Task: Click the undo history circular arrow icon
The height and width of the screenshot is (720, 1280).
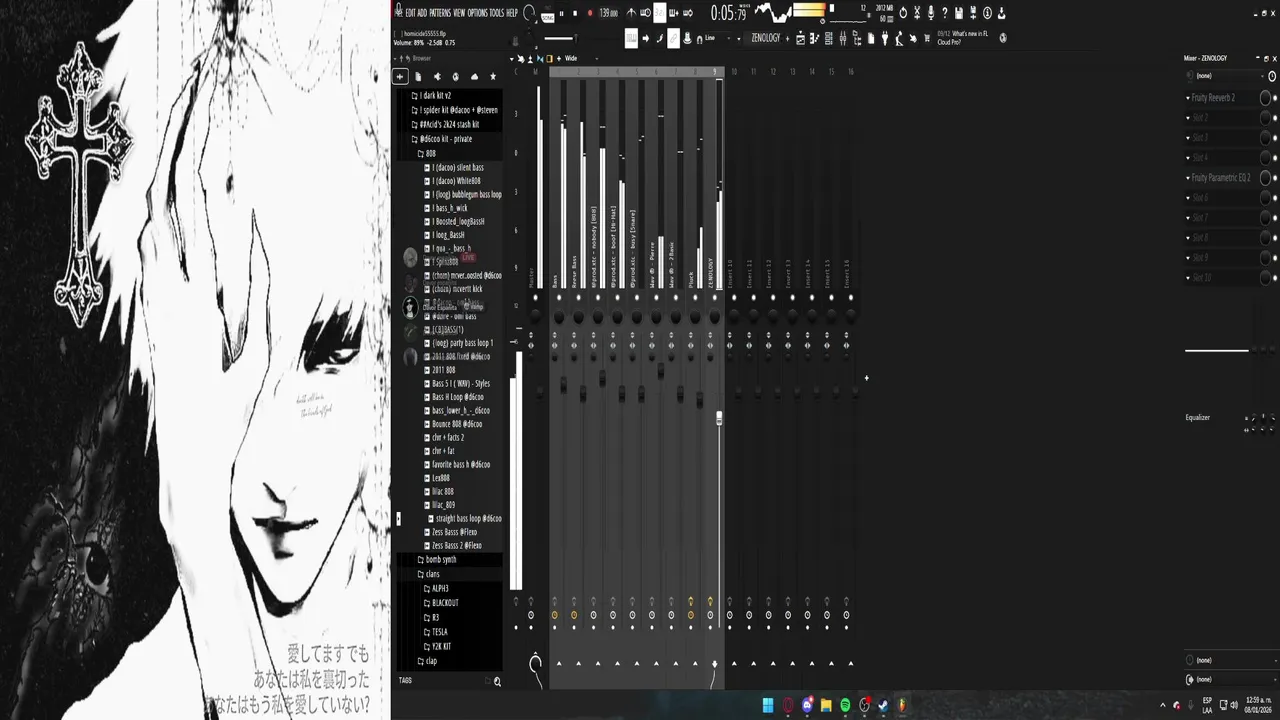Action: pos(903,13)
